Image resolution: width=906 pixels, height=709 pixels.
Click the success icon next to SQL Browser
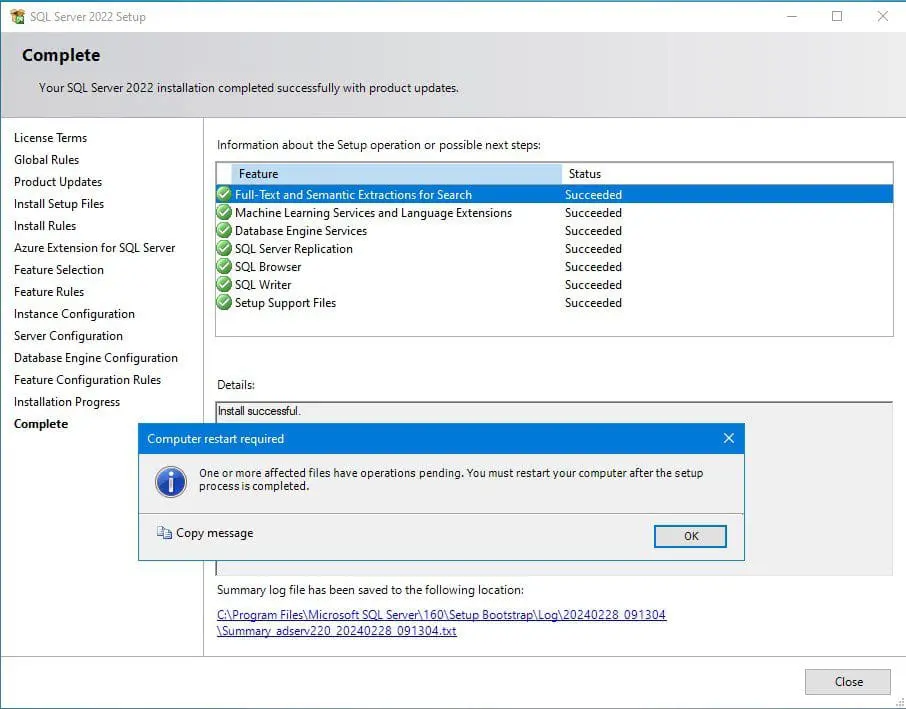click(x=223, y=266)
